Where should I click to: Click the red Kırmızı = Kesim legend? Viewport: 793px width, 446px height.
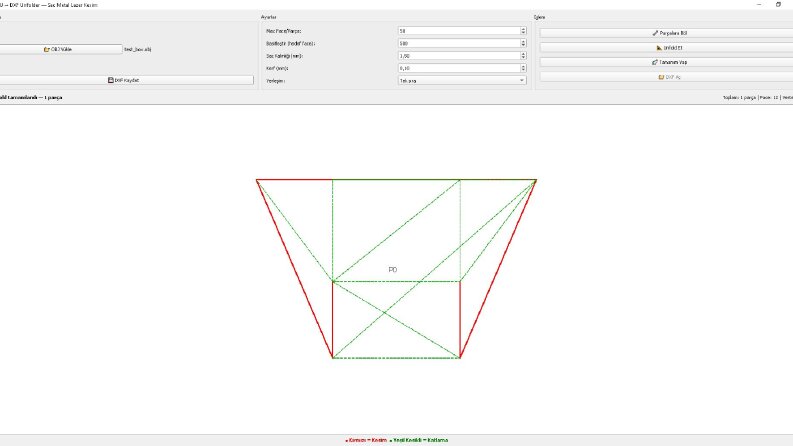coord(366,440)
